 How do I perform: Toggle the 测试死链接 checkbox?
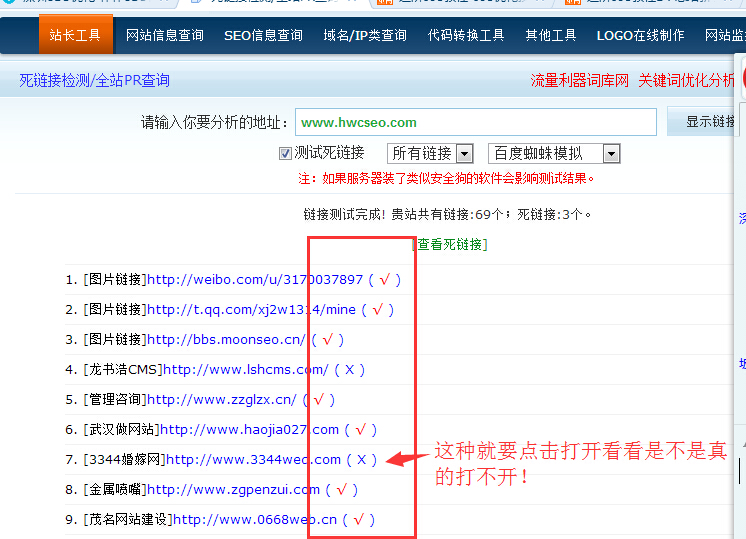(x=285, y=154)
